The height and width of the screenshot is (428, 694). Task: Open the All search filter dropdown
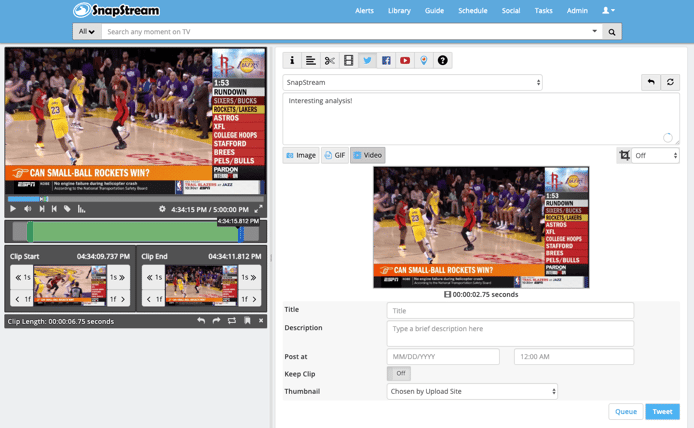pos(87,32)
